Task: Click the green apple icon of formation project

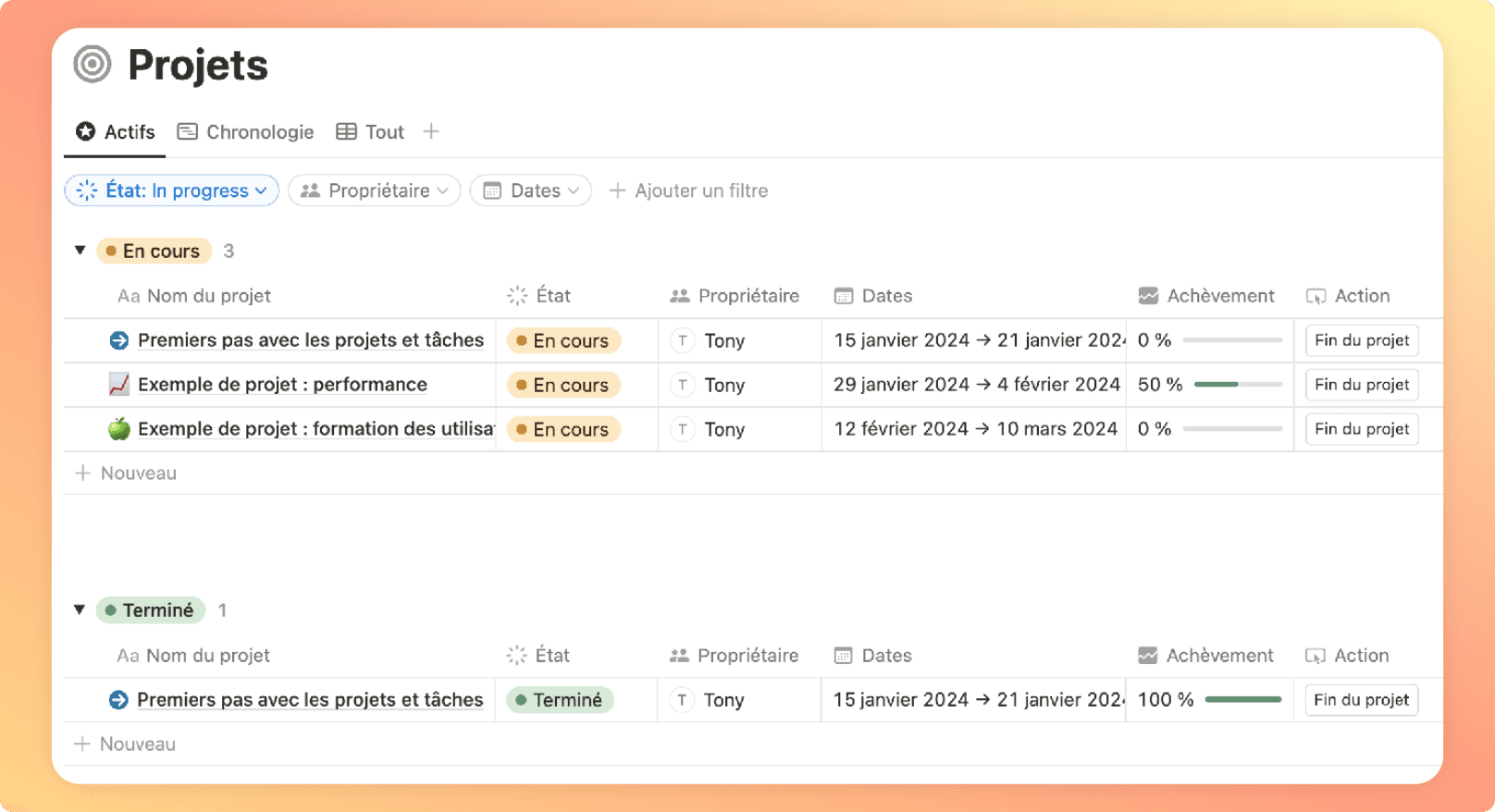Action: click(x=118, y=428)
